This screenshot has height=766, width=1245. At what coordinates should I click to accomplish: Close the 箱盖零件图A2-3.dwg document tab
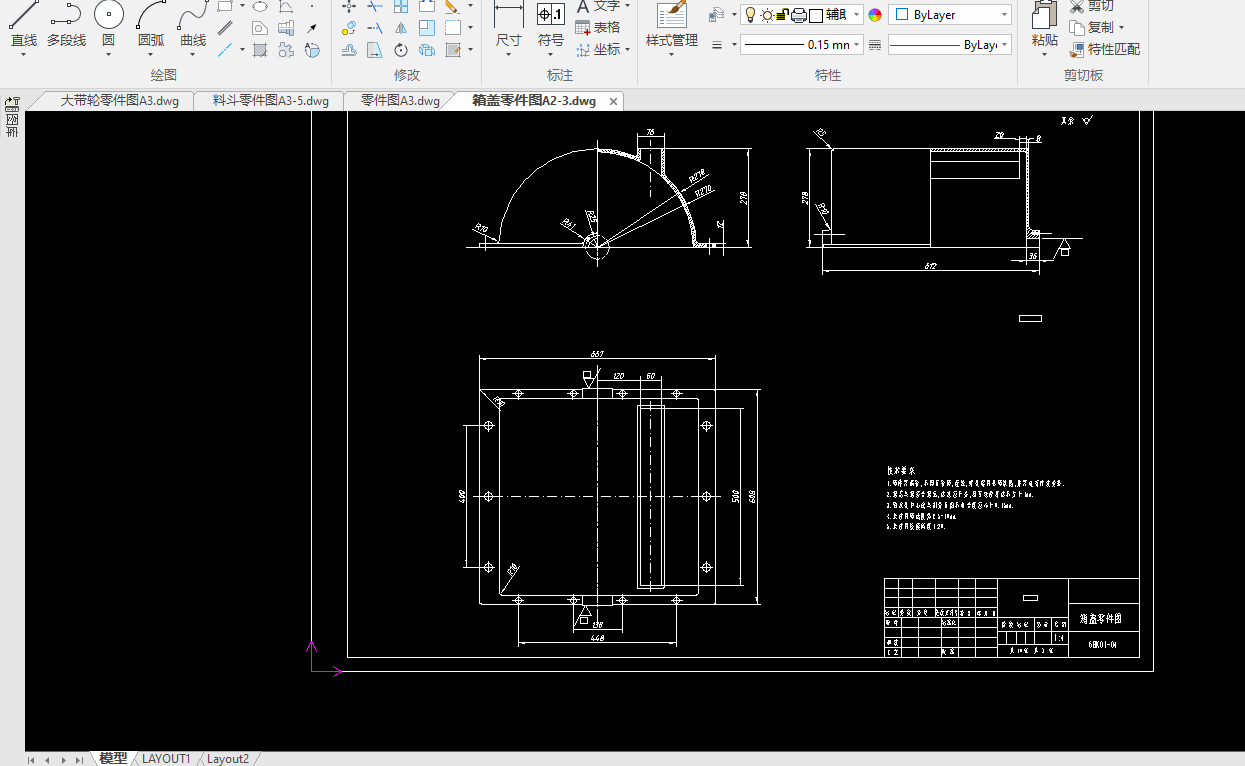click(x=613, y=101)
